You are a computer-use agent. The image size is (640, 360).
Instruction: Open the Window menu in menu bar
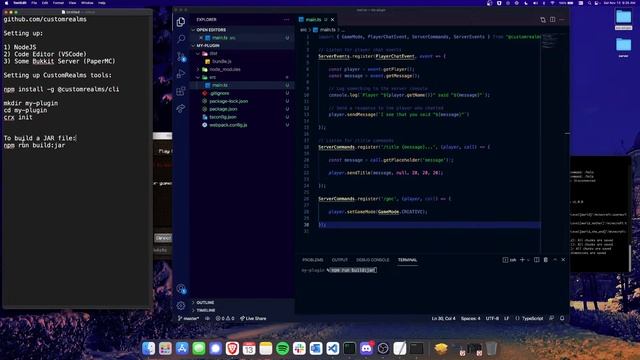pos(87,3)
